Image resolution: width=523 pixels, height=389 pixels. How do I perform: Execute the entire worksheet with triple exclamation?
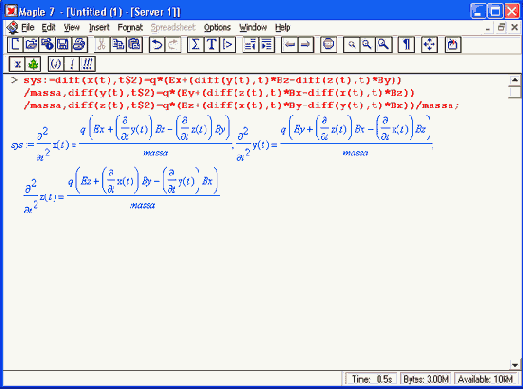[88, 64]
